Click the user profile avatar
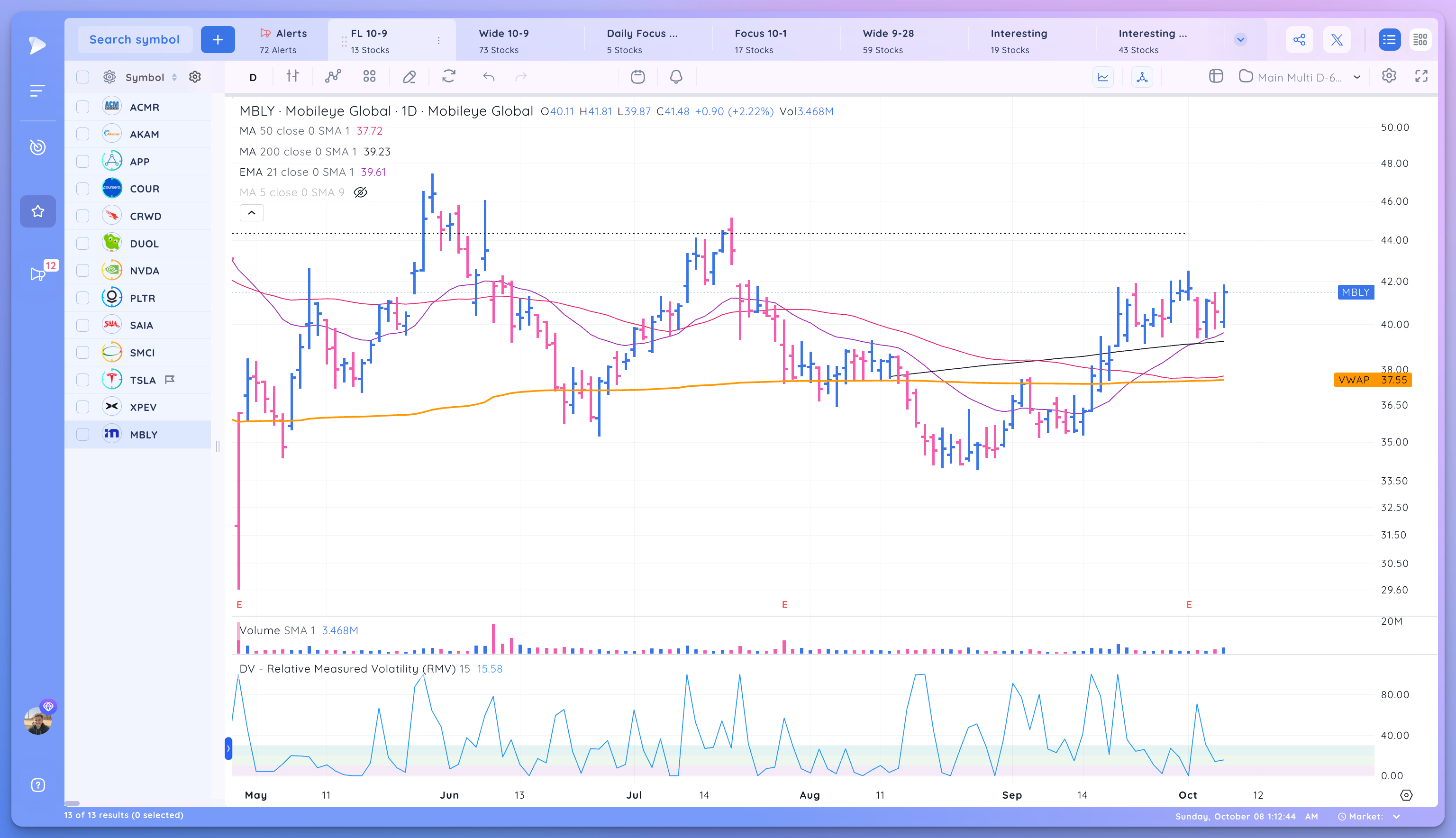 [38, 720]
